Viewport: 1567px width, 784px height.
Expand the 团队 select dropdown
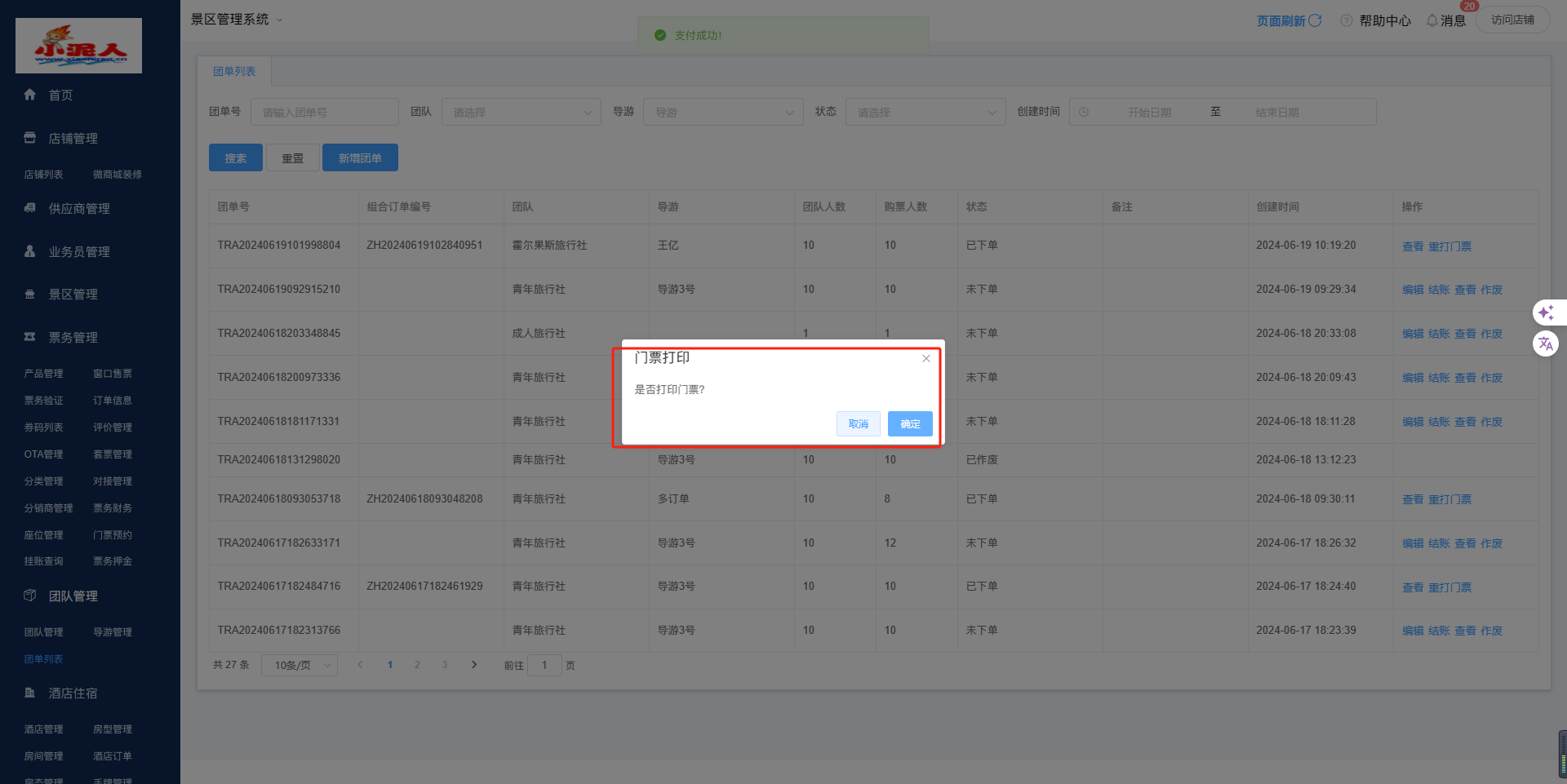521,113
